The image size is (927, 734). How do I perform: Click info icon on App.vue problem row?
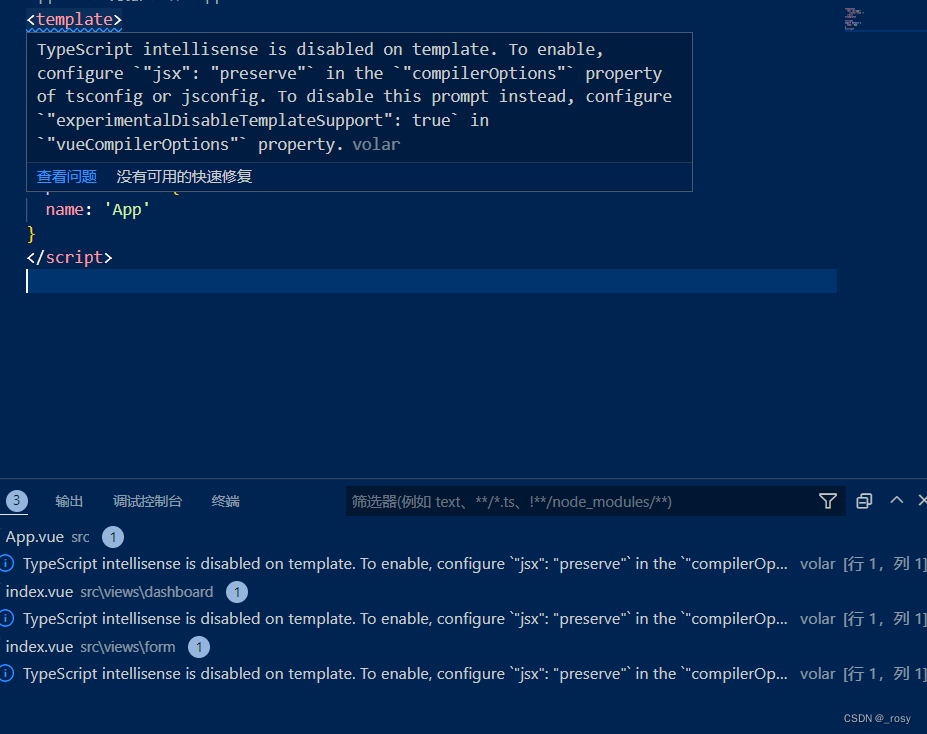(x=7, y=563)
